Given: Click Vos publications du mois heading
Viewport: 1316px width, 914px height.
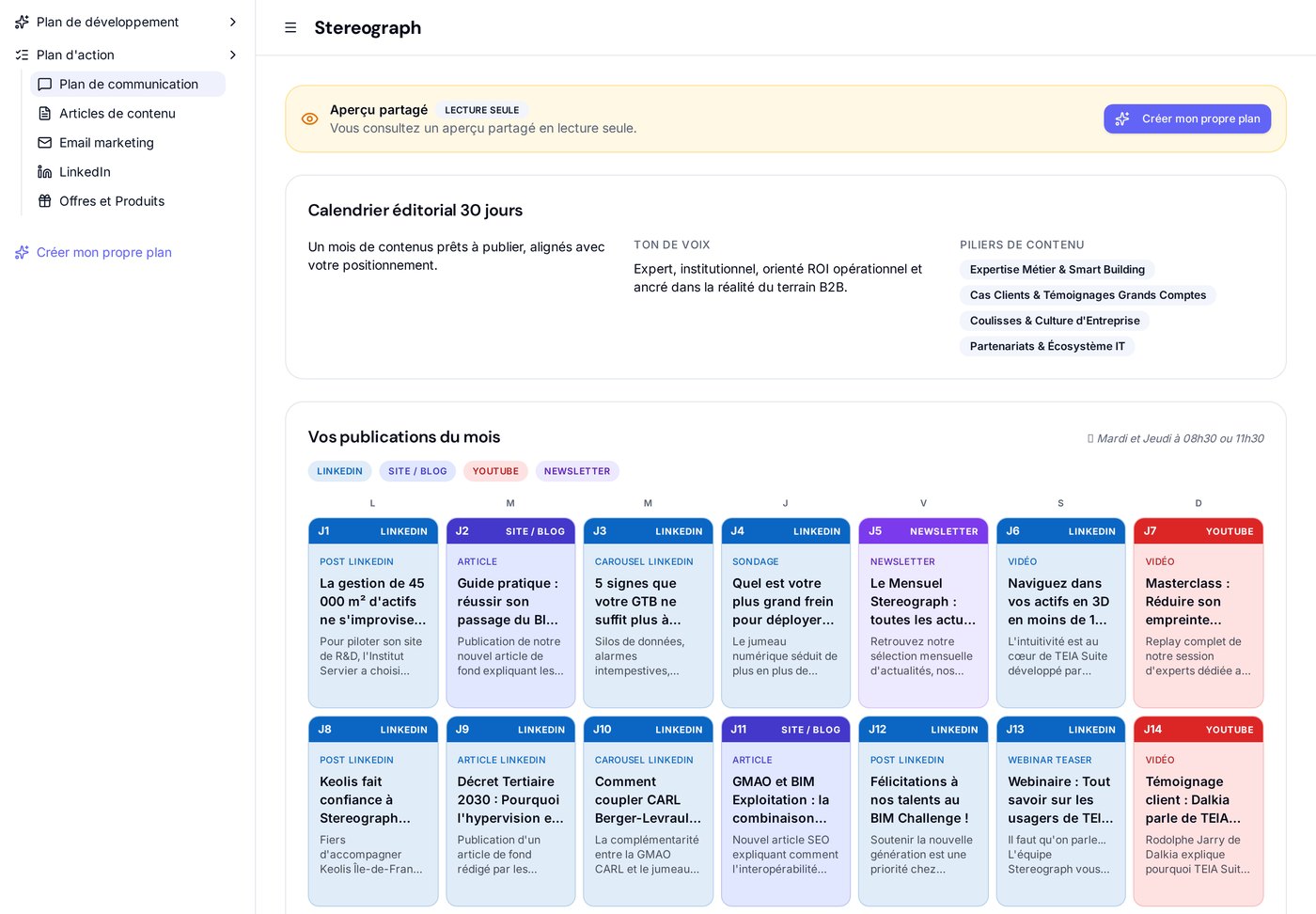Looking at the screenshot, I should pyautogui.click(x=404, y=437).
